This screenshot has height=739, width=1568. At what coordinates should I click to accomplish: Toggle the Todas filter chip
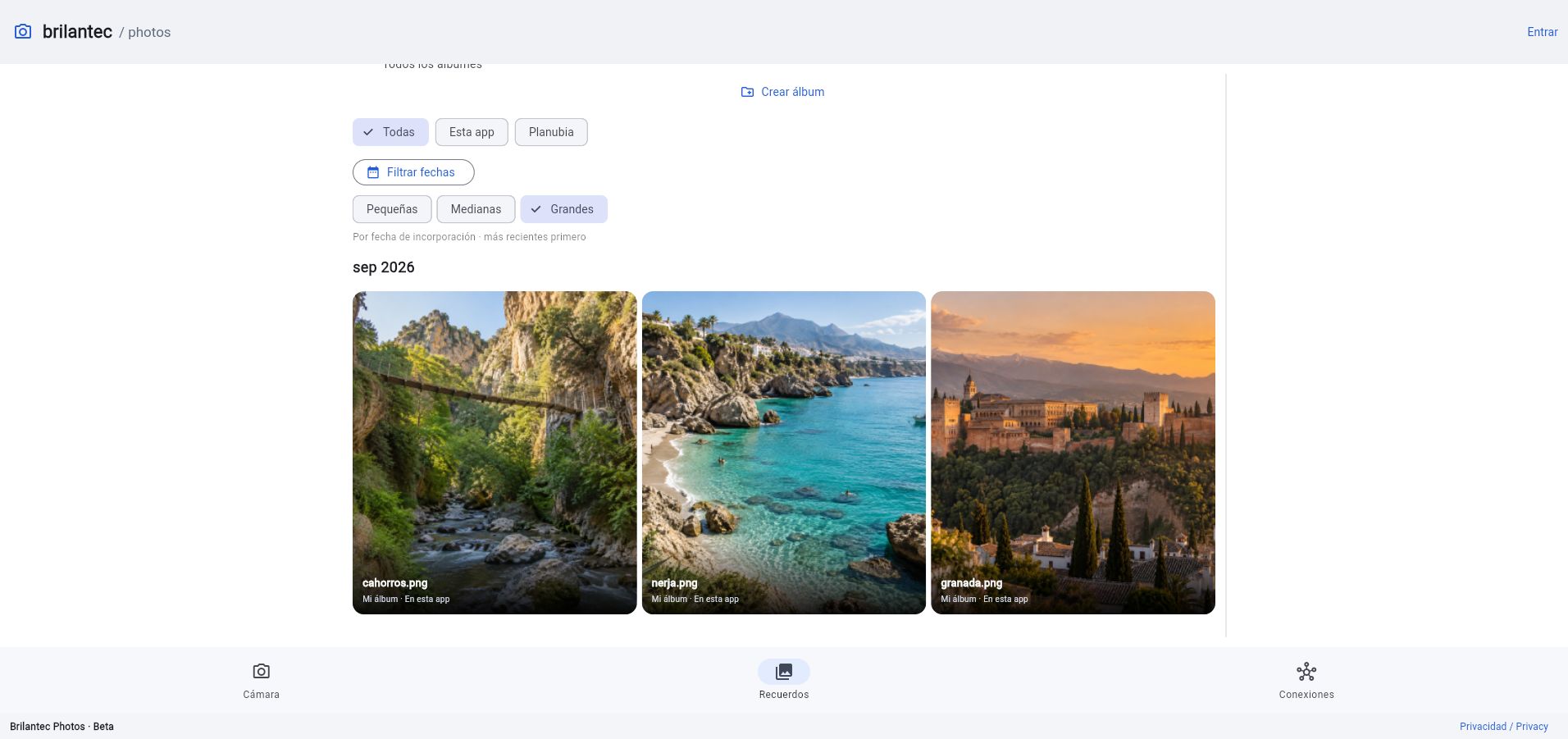(x=390, y=132)
